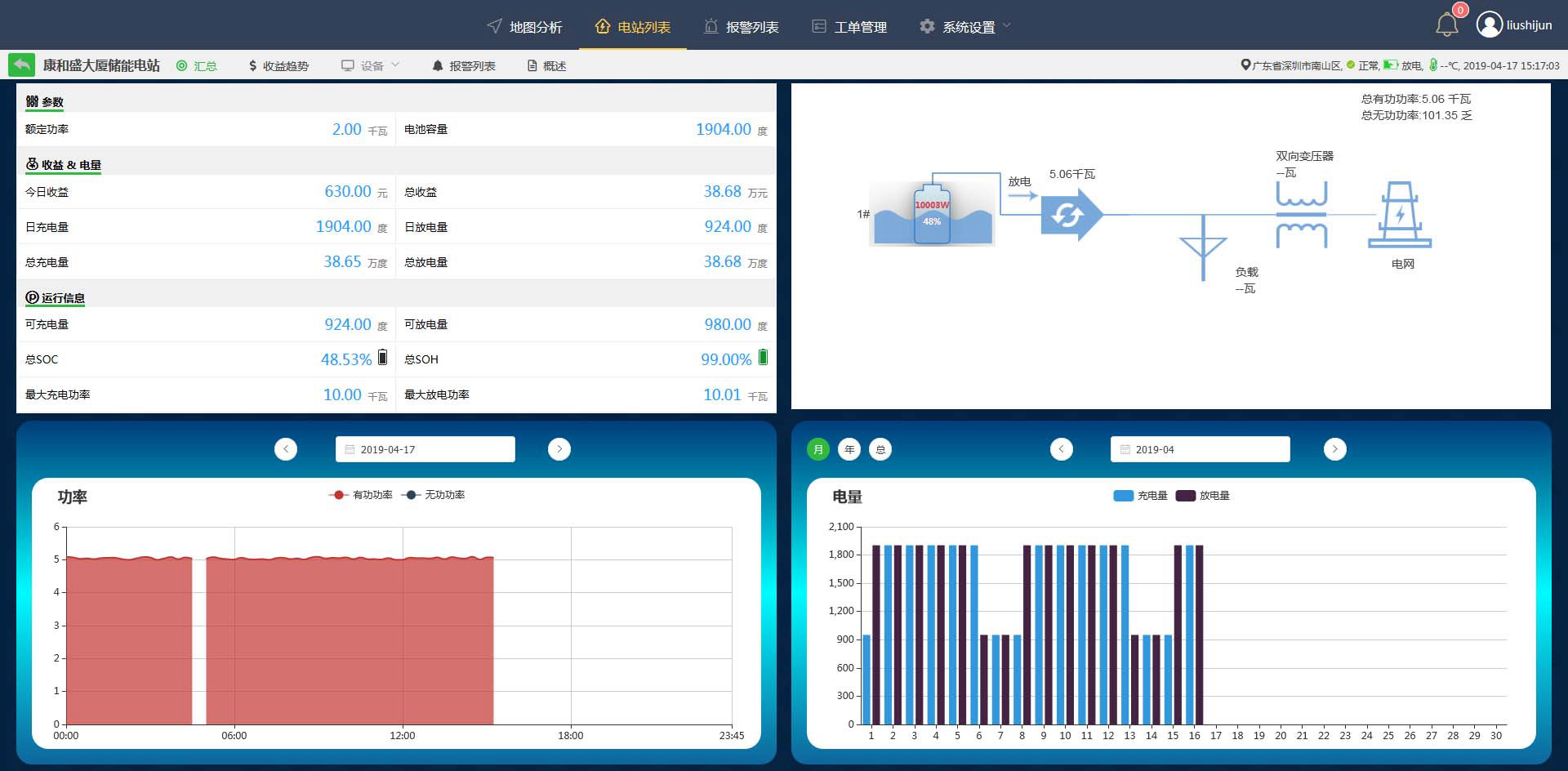Expand the 系统设置 dropdown menu

pyautogui.click(x=967, y=27)
